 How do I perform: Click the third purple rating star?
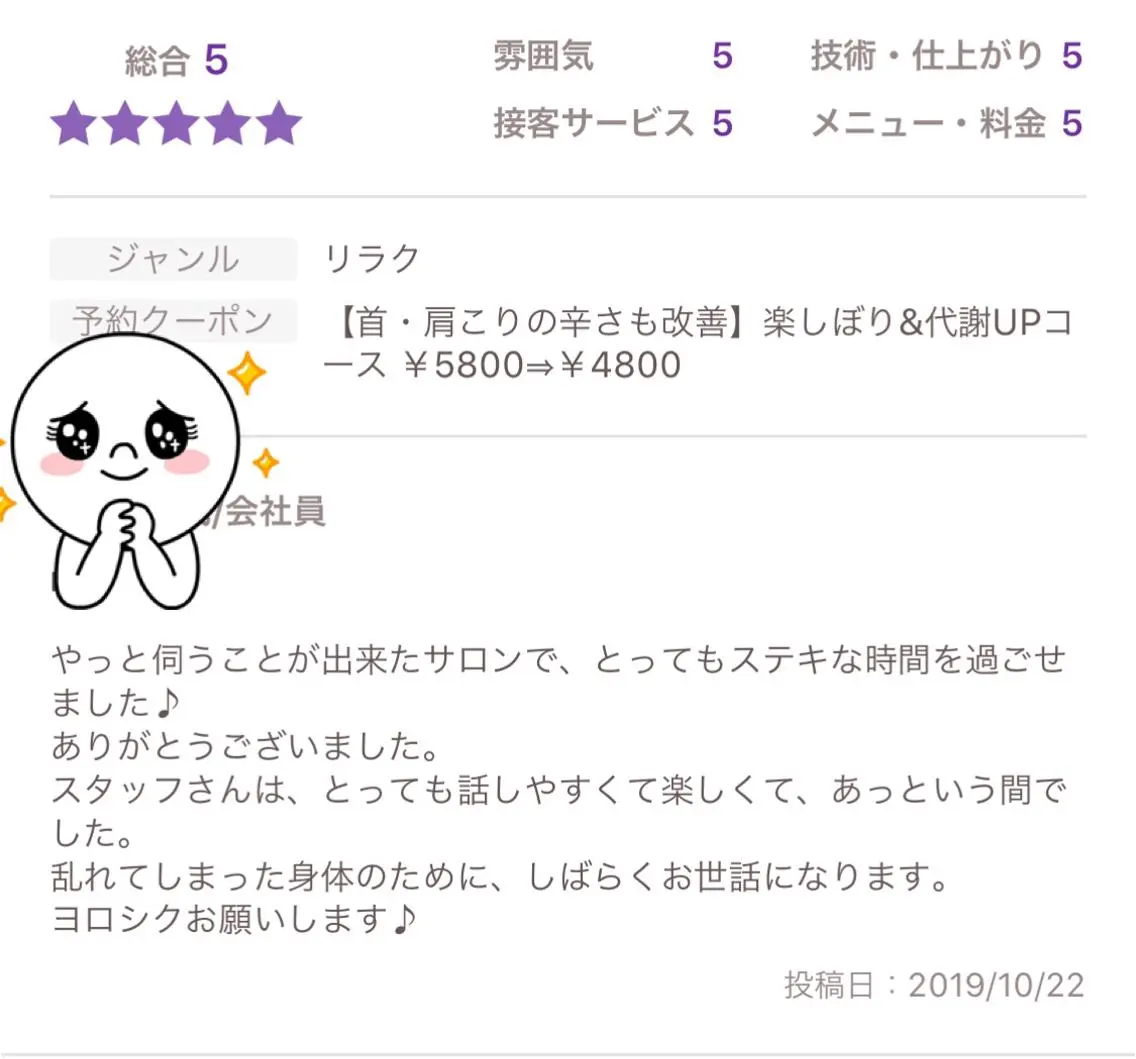176,123
